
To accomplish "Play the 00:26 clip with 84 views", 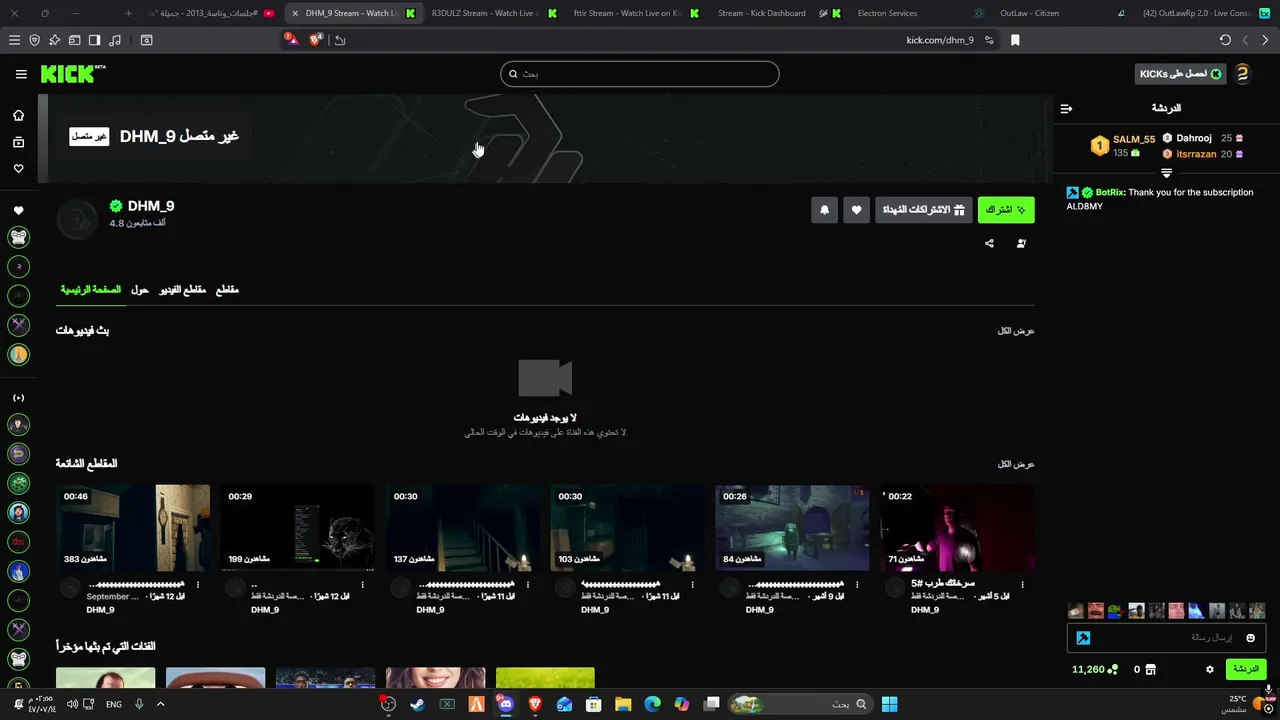I will tap(792, 528).
